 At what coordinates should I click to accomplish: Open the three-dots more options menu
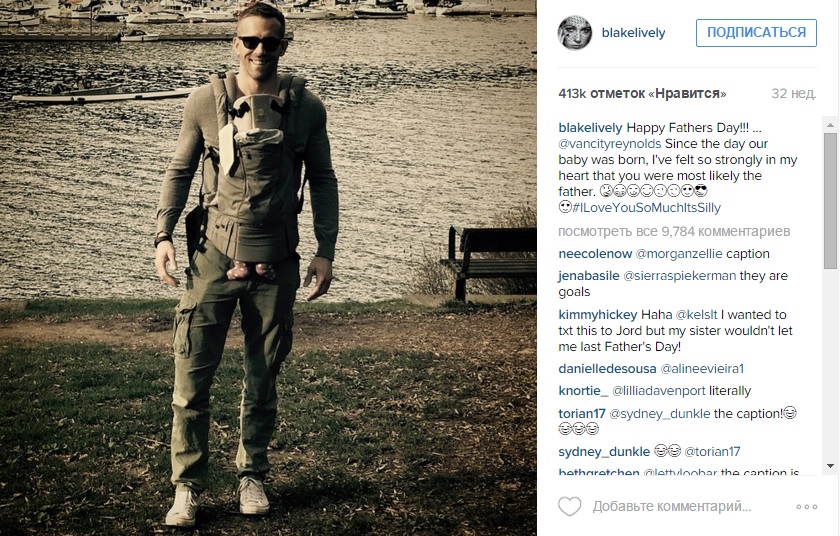806,507
